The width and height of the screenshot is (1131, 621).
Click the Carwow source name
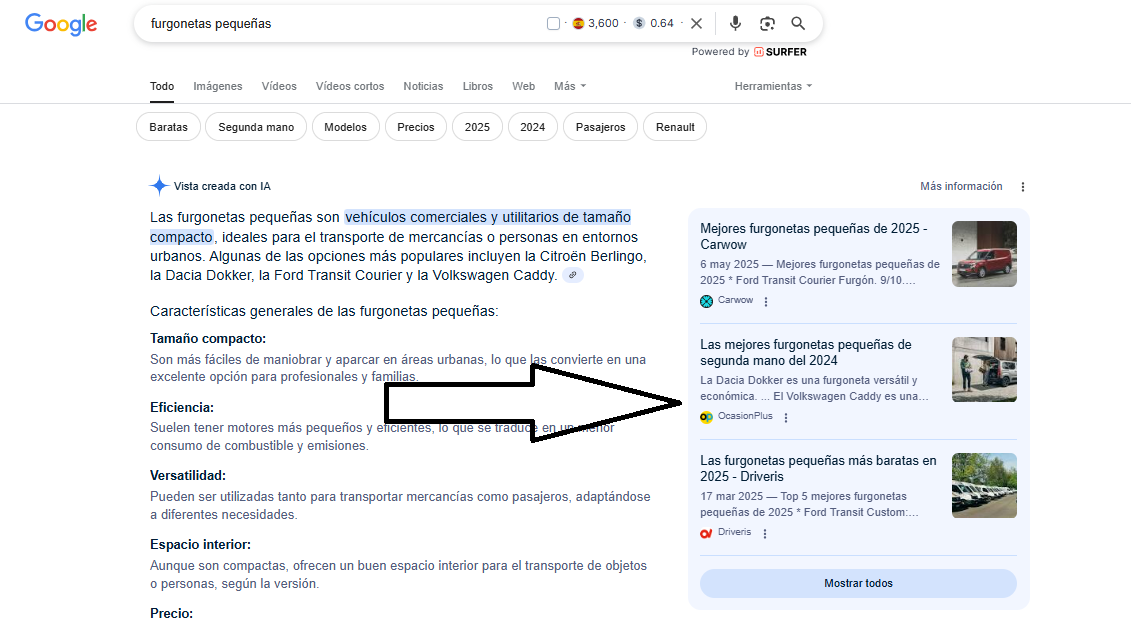(x=735, y=300)
